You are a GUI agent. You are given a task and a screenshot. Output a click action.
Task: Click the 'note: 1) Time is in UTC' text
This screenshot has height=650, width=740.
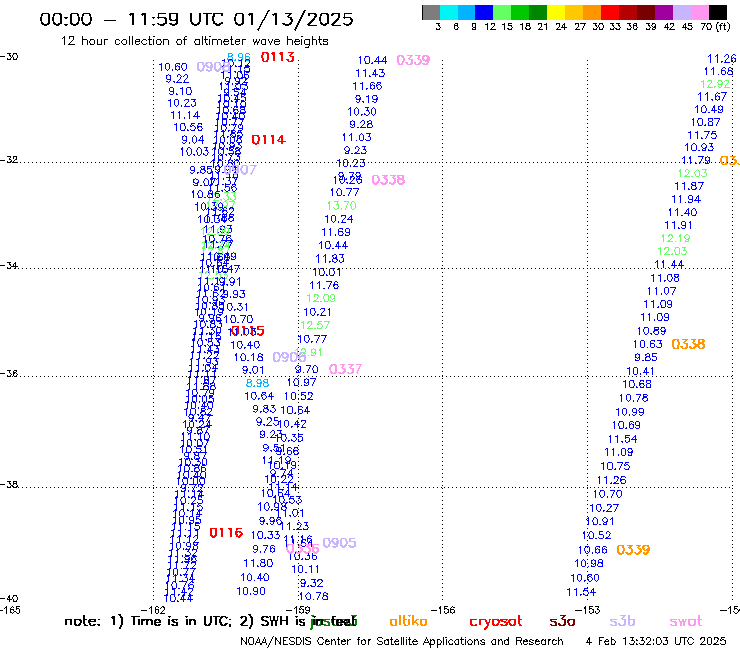147,621
